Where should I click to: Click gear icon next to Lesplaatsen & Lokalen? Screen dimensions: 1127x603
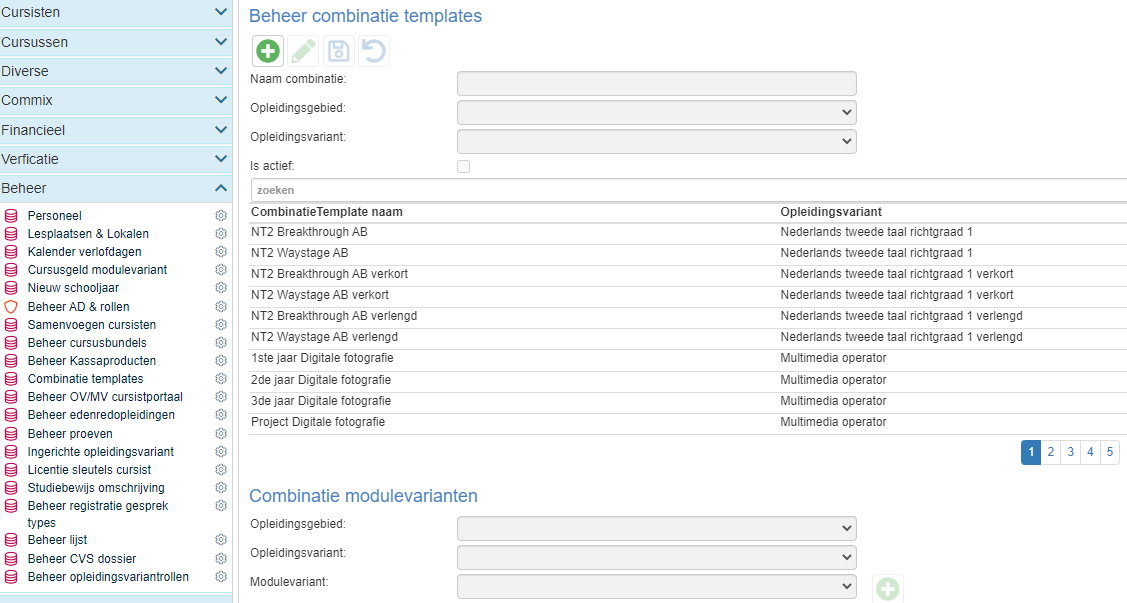tap(221, 234)
